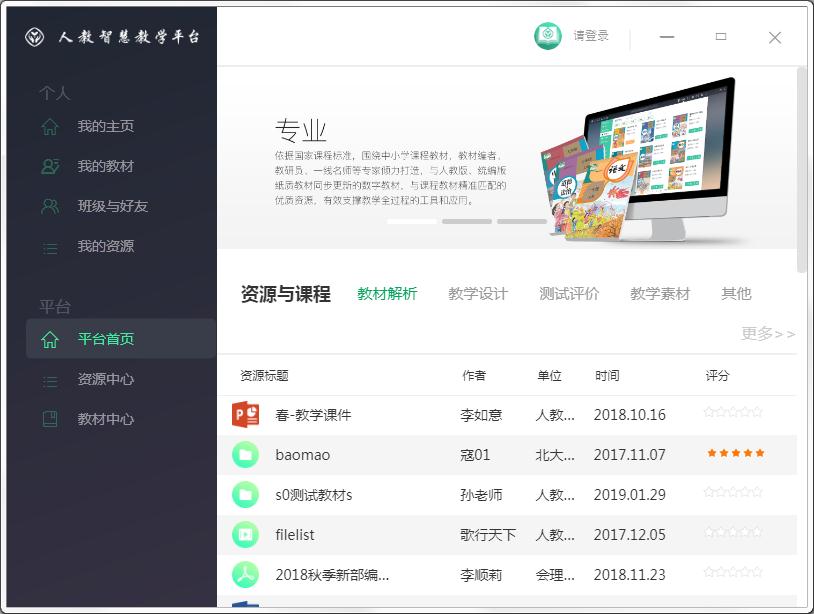Select 平台首页 in the sidebar
Screen dimensions: 814x614
tap(120, 339)
